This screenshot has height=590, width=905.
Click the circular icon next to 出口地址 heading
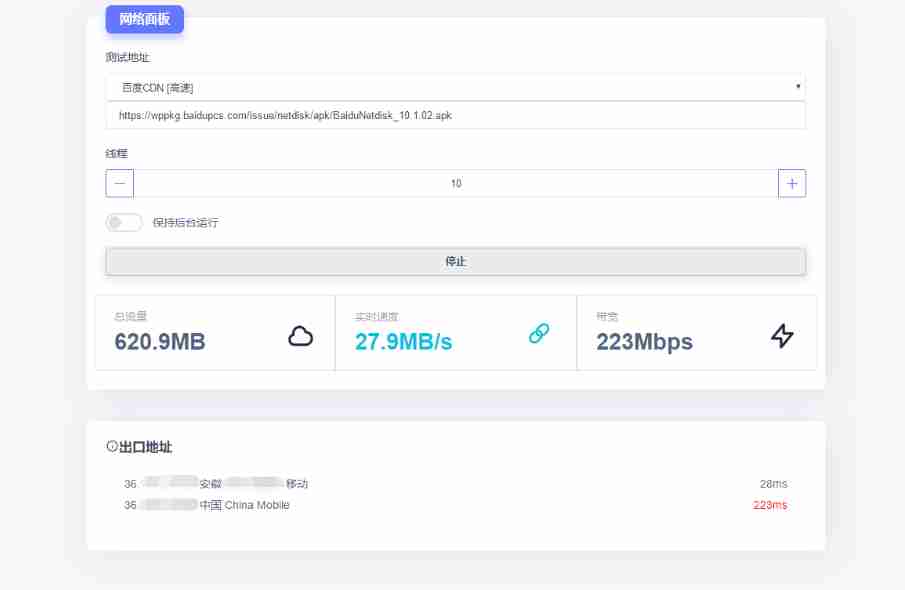tap(110, 447)
